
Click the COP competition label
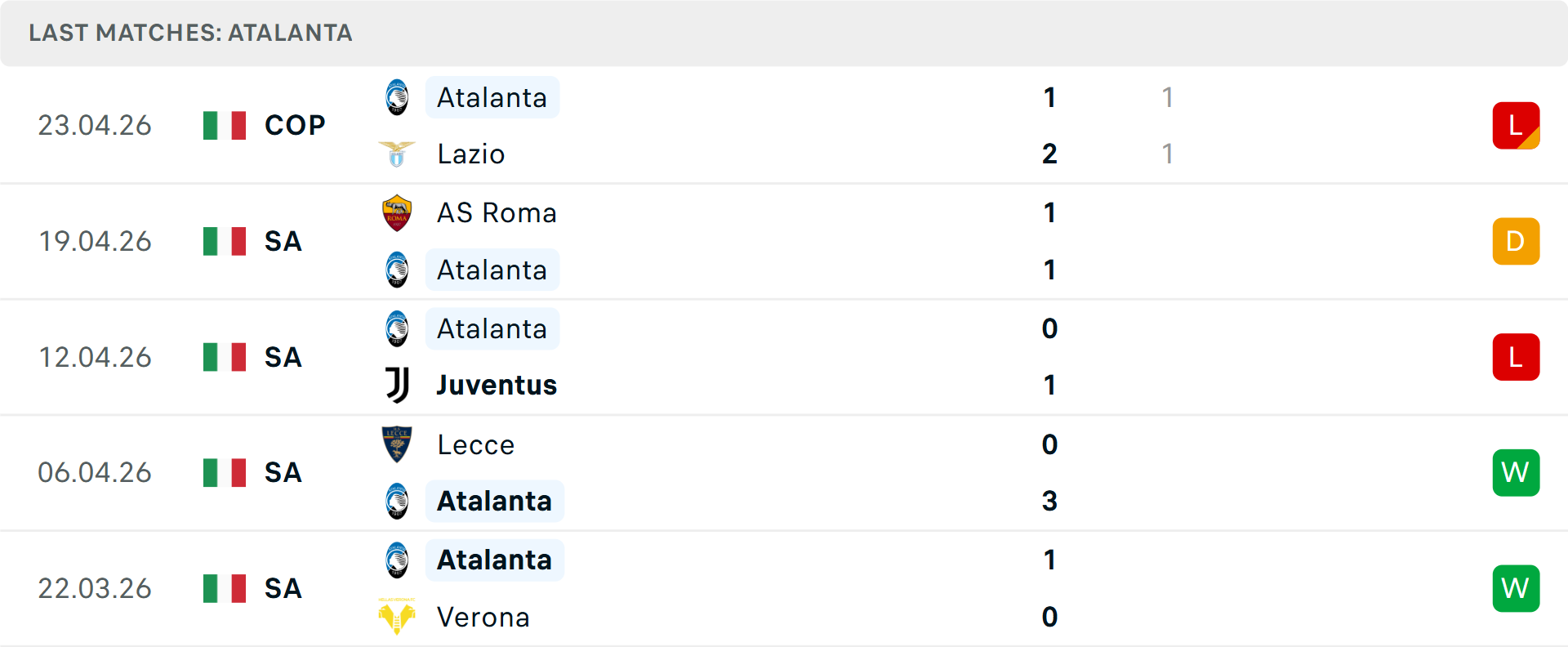pyautogui.click(x=295, y=125)
